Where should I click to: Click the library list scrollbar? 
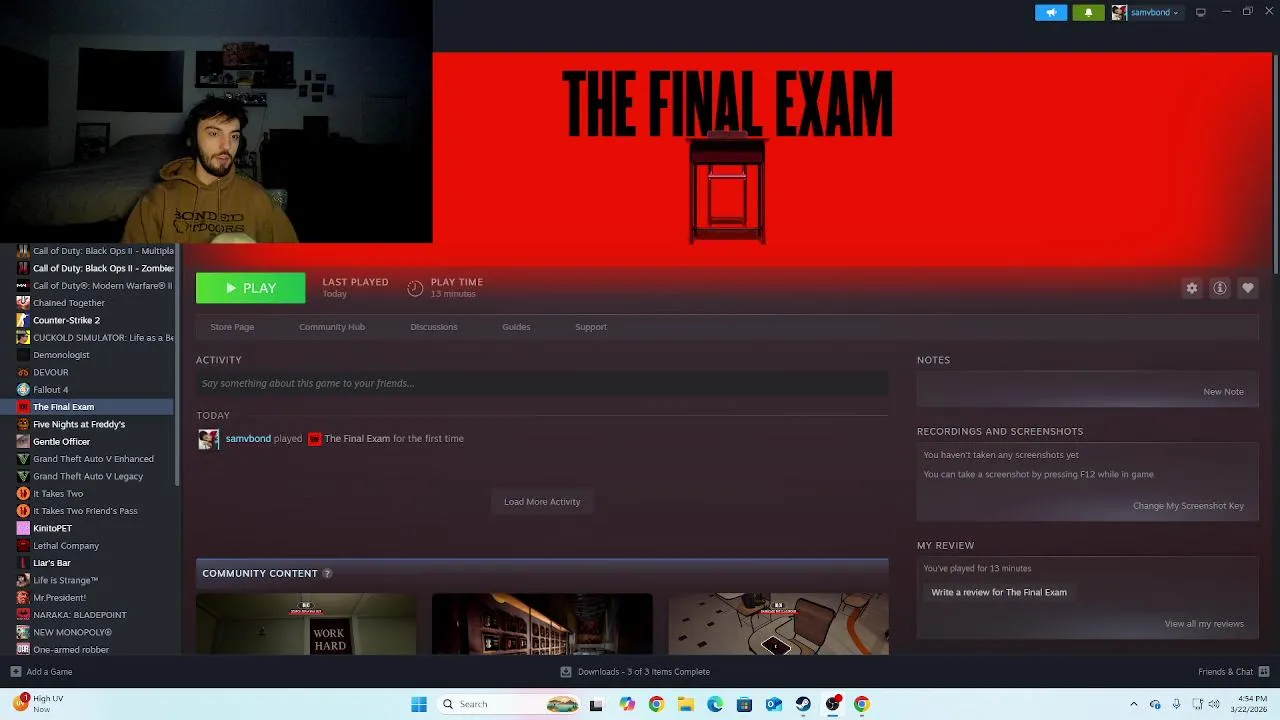click(178, 365)
